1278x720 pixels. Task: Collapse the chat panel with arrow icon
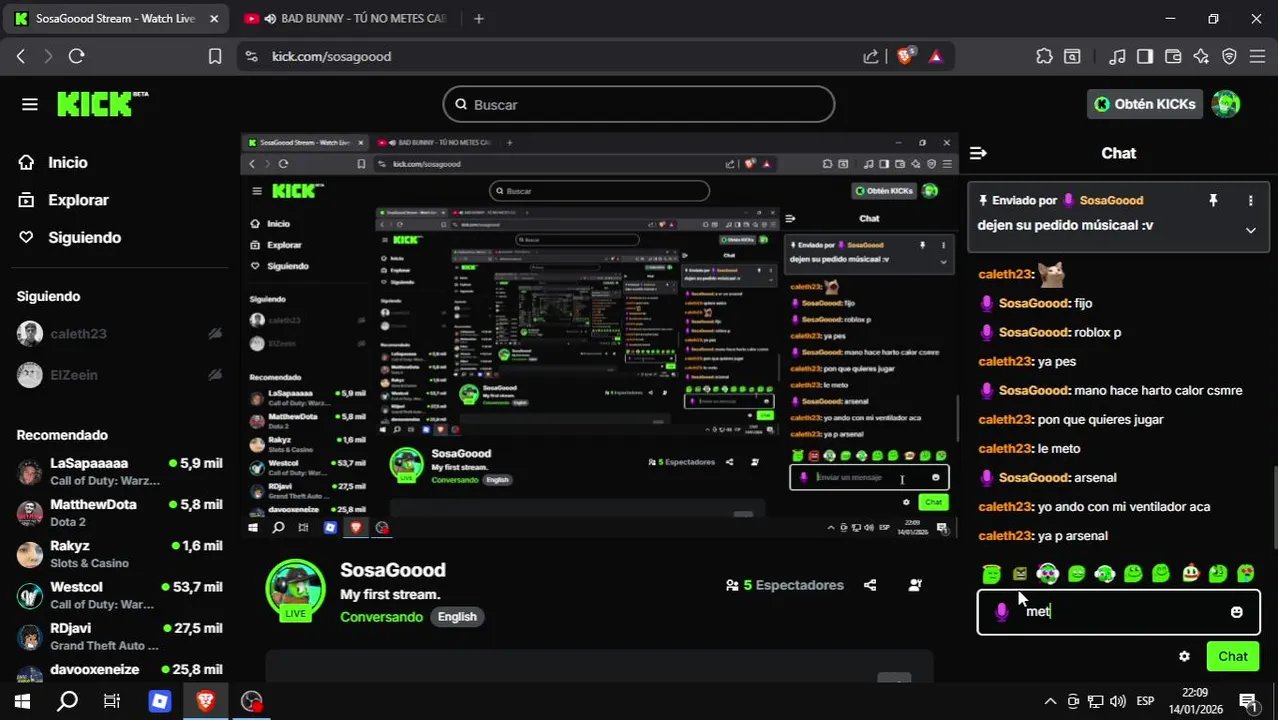(x=978, y=153)
